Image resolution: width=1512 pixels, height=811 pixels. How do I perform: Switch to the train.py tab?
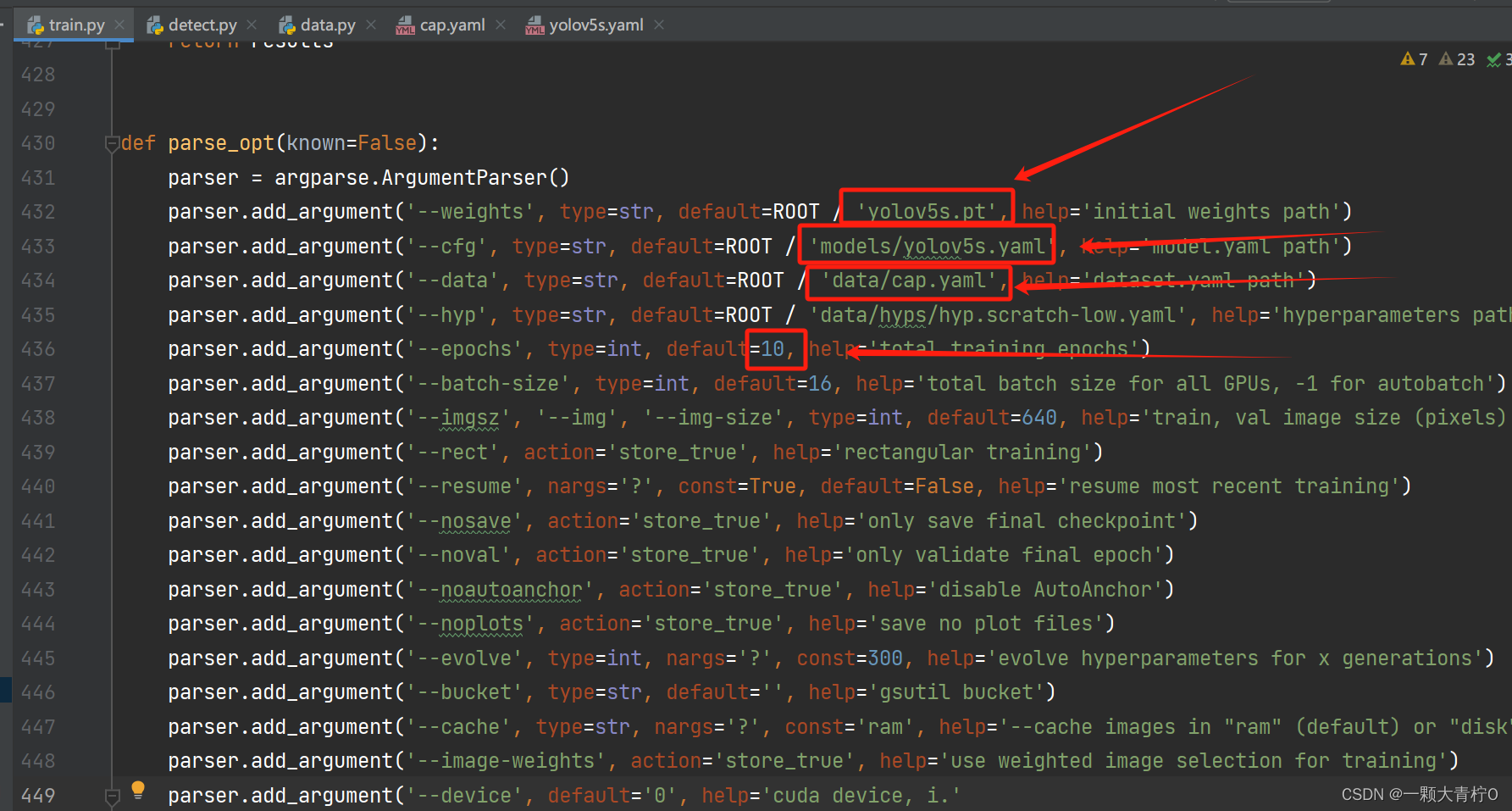tap(76, 25)
